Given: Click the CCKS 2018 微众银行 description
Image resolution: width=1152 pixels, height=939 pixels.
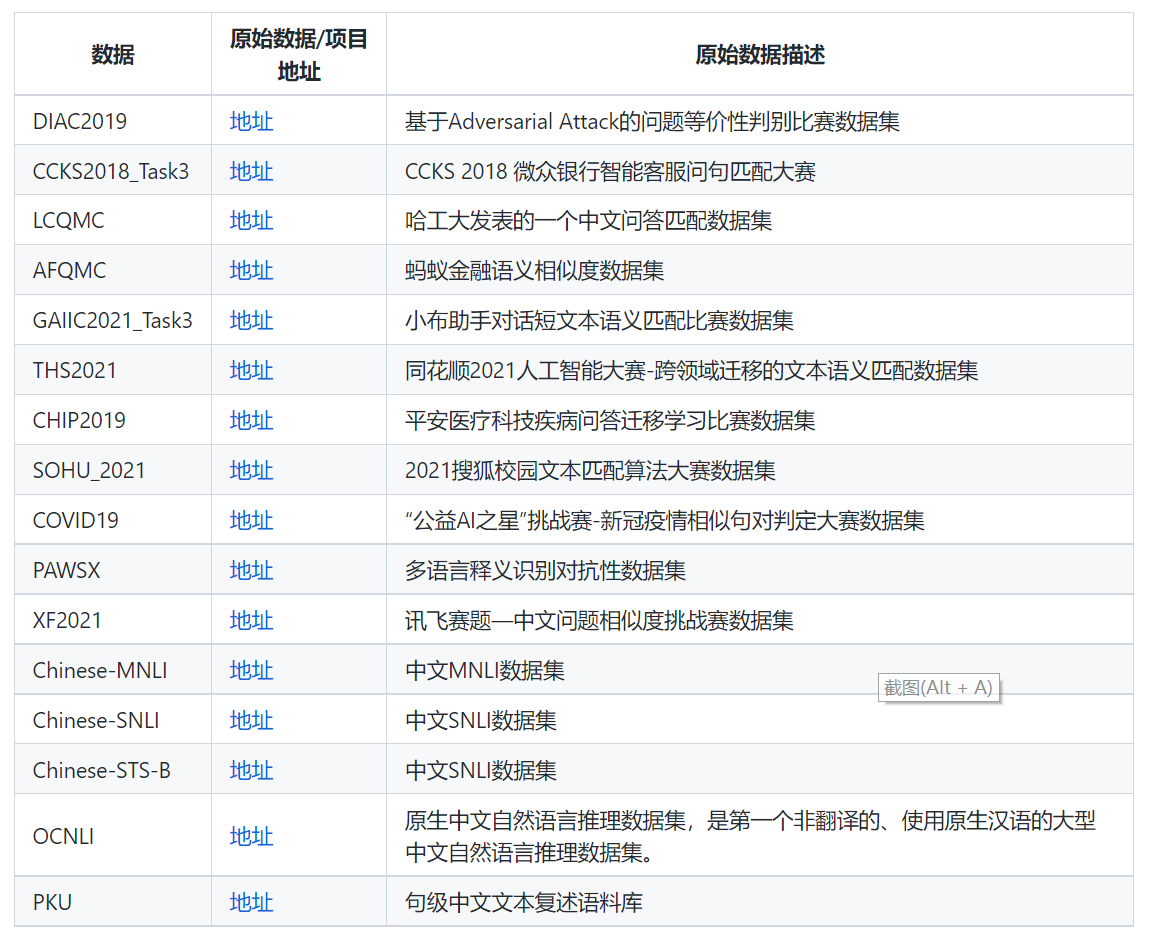Looking at the screenshot, I should click(610, 171).
